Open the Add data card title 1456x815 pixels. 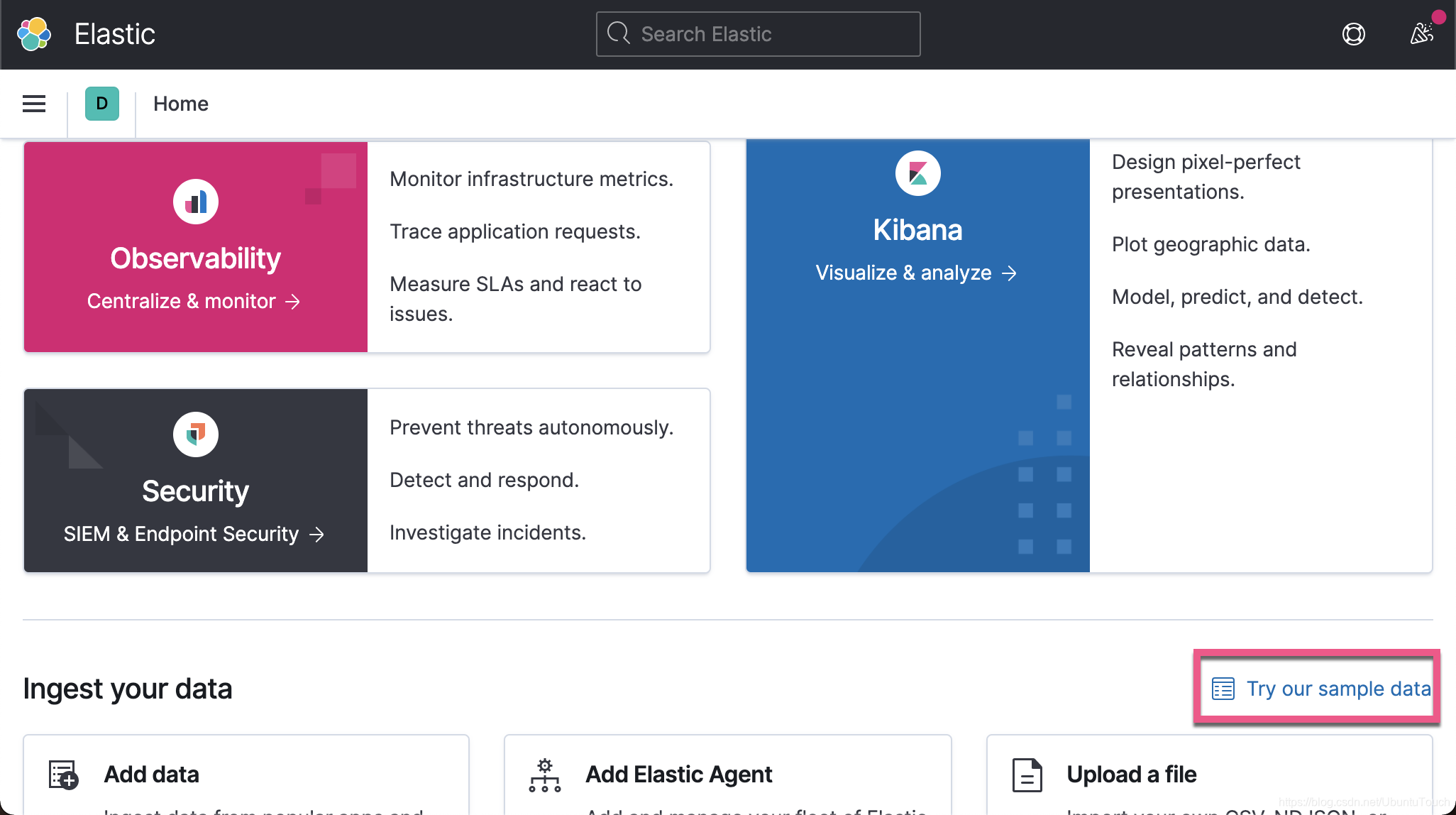pyautogui.click(x=151, y=775)
